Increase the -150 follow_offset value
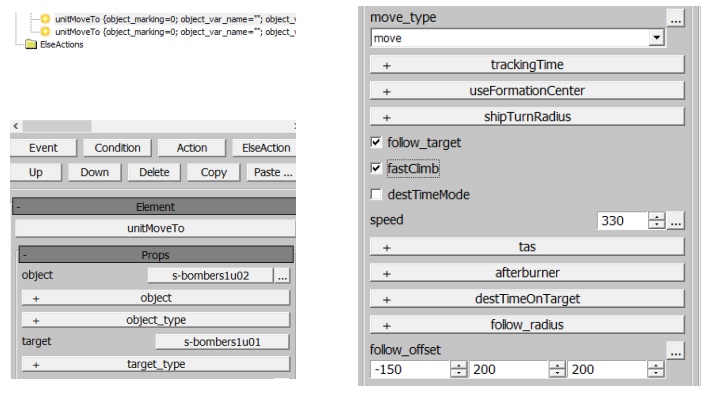Screen dimensions: 713x403 pyautogui.click(x=459, y=365)
